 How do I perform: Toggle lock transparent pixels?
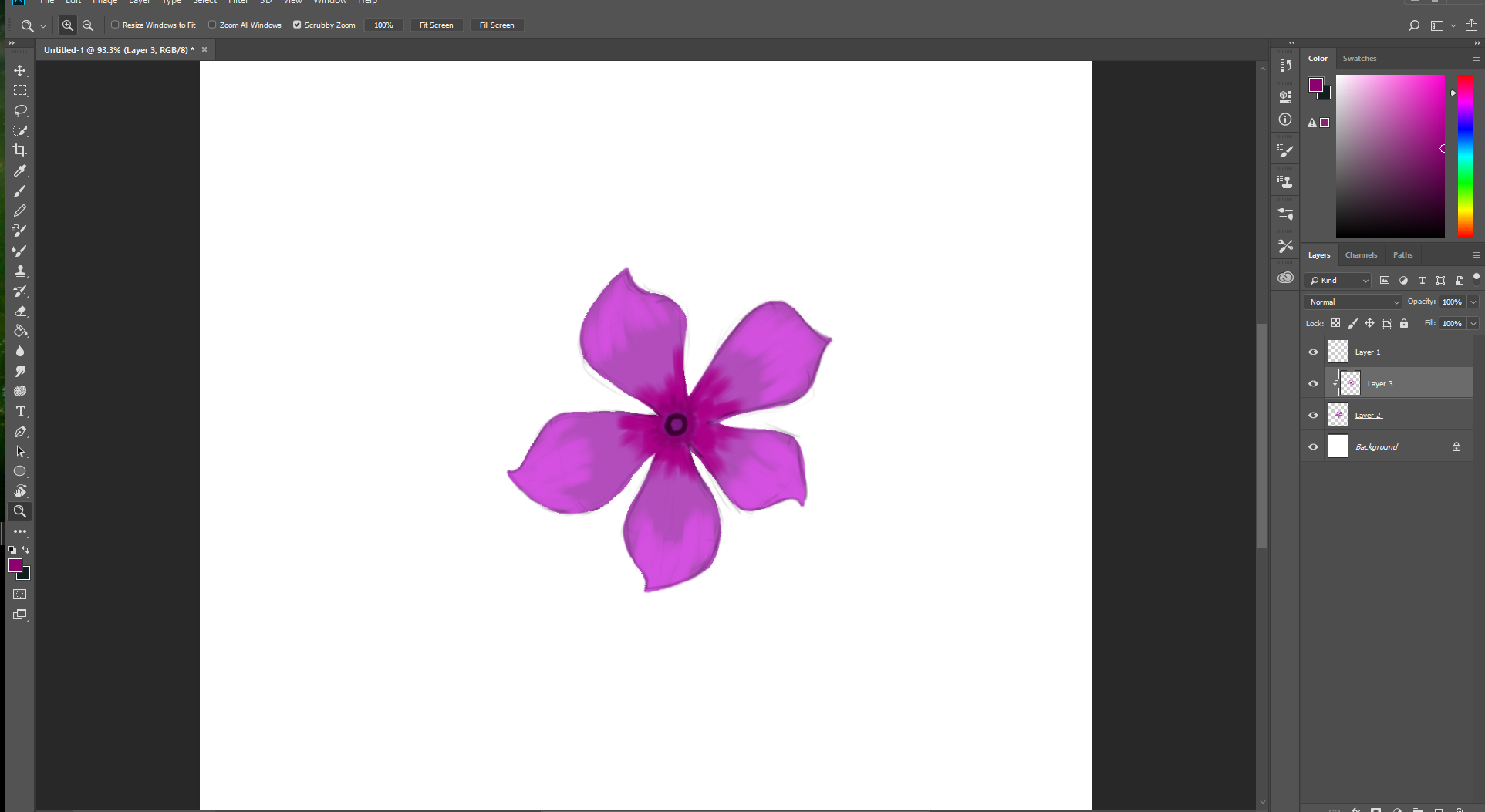pos(1335,323)
